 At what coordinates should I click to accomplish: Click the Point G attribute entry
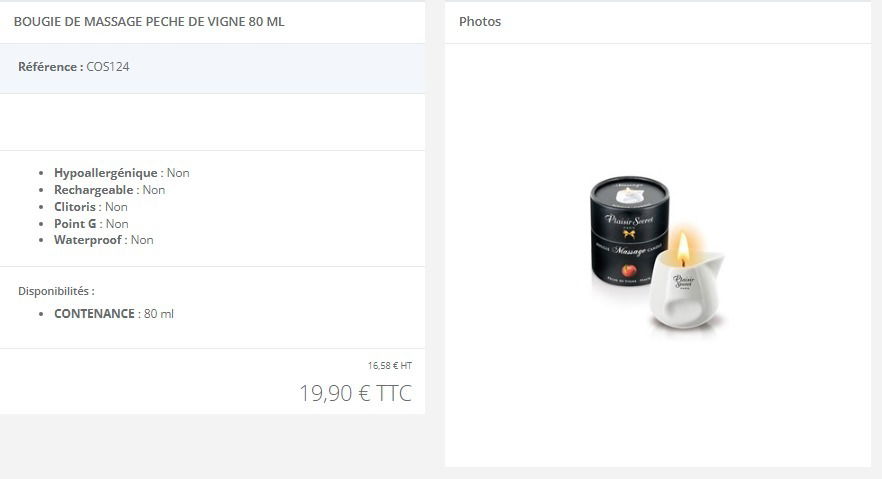pos(91,223)
